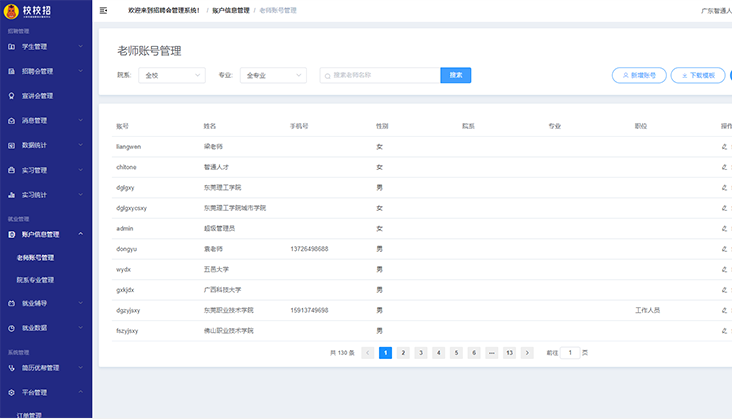Expand the 就业辅导 menu

click(x=80, y=303)
